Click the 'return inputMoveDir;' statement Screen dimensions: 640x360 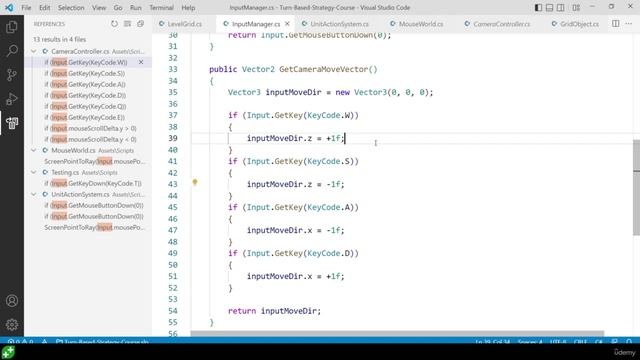[x=274, y=311]
